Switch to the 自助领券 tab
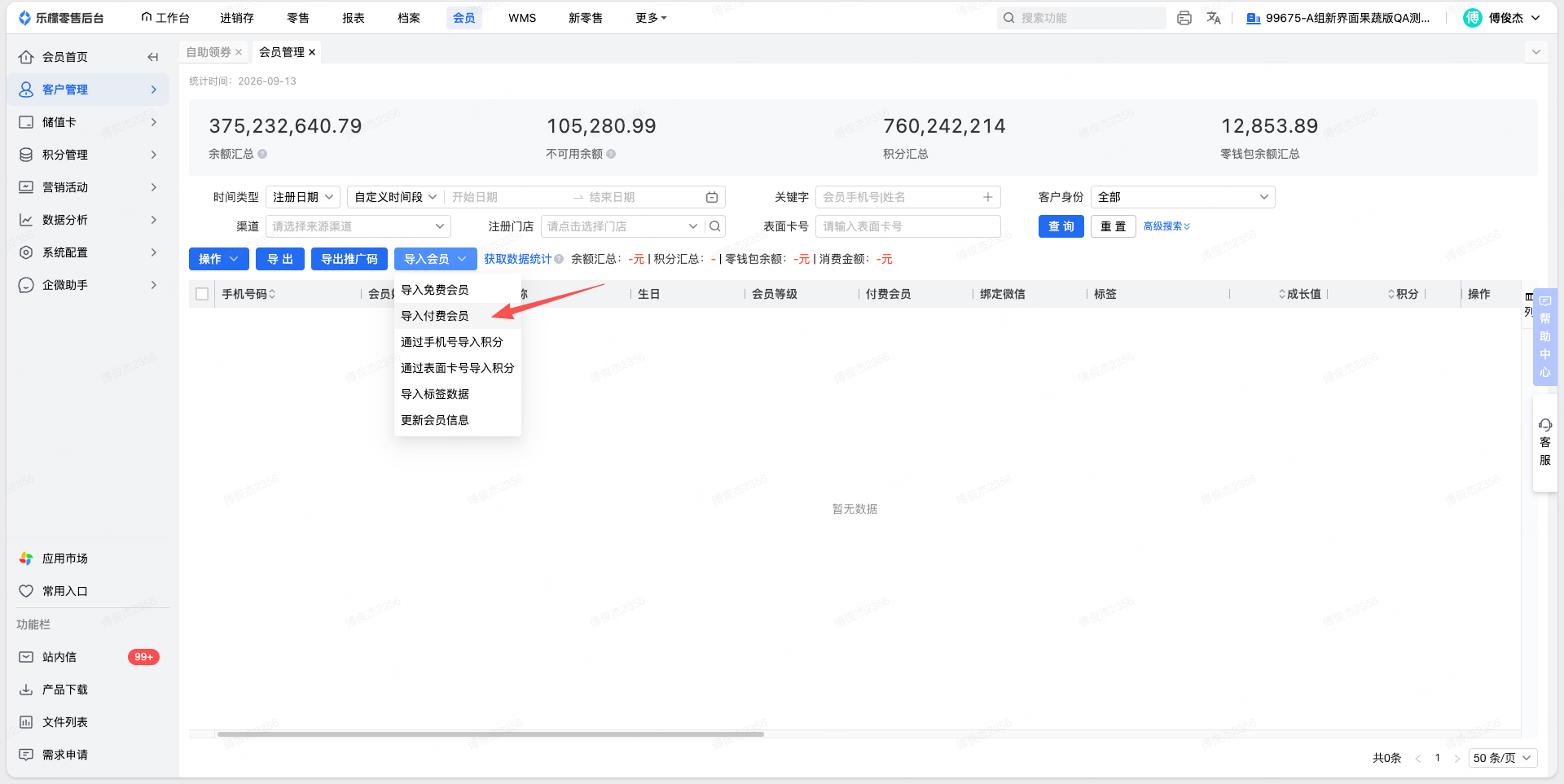This screenshot has width=1564, height=784. pos(209,52)
